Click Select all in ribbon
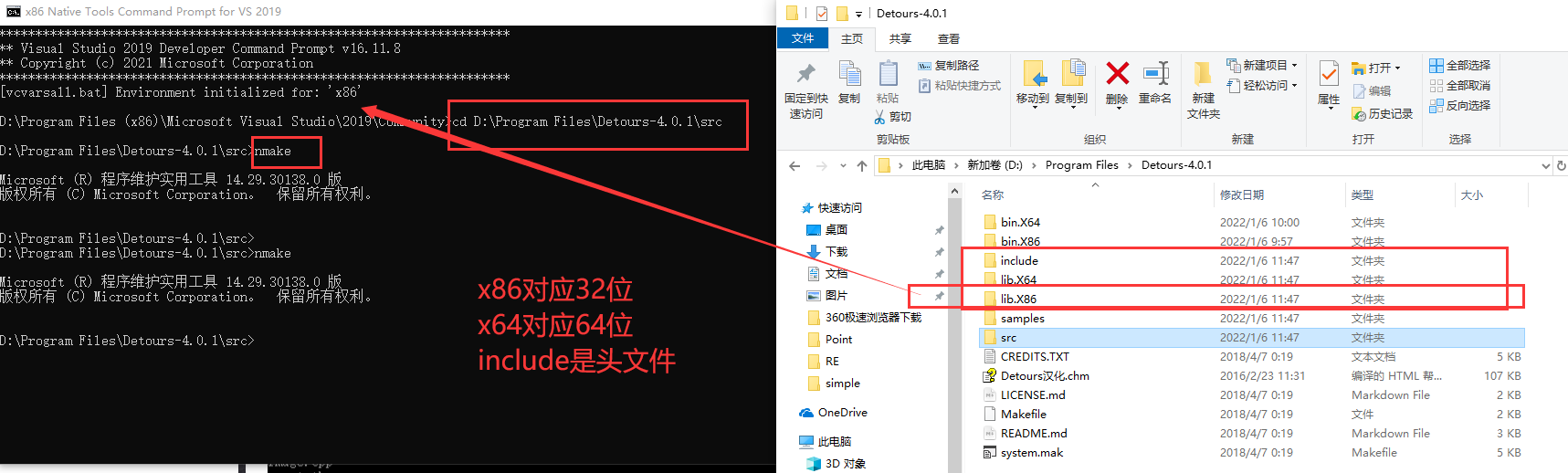Viewport: 1568px width, 473px height. (x=1460, y=66)
